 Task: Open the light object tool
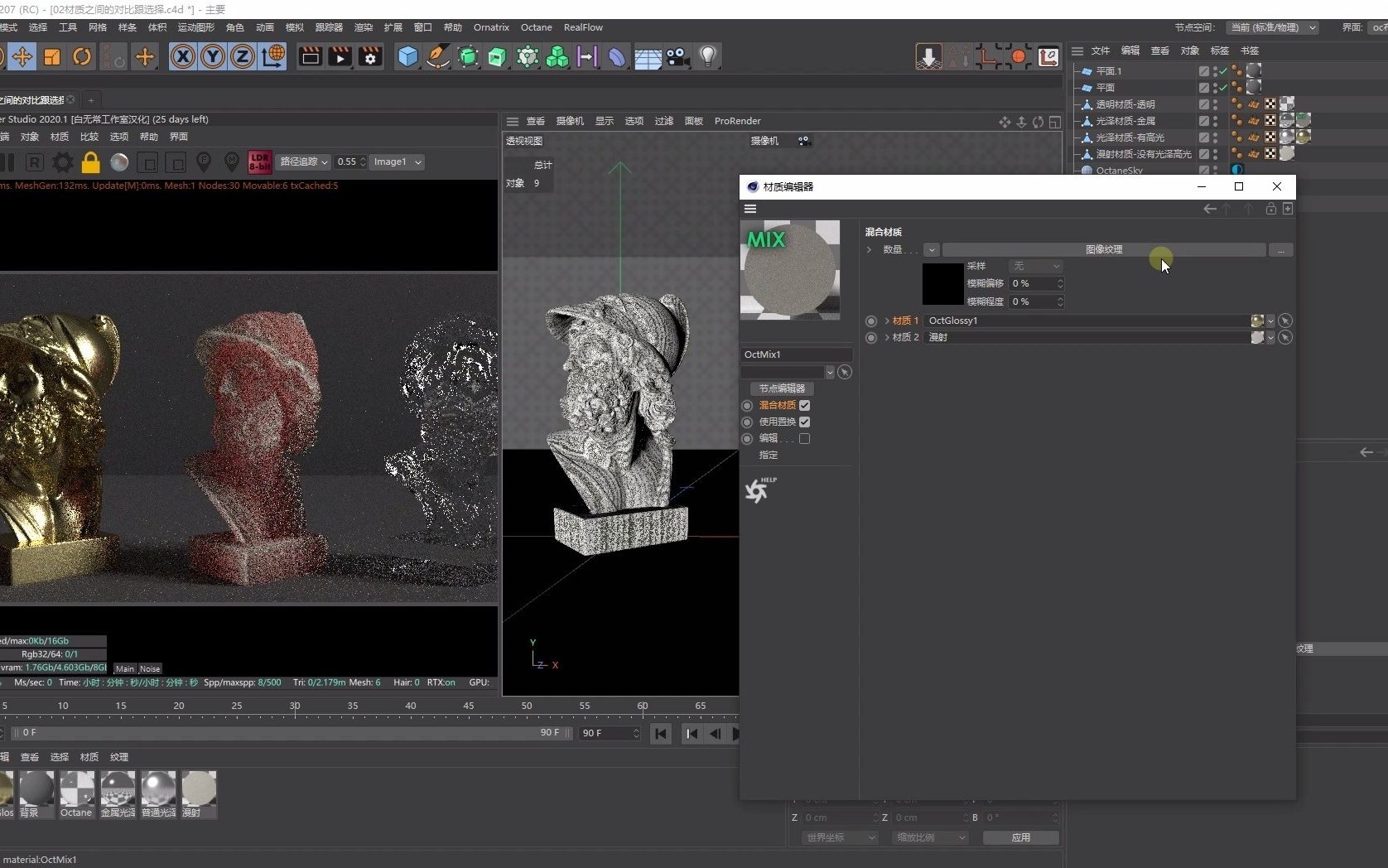[708, 56]
